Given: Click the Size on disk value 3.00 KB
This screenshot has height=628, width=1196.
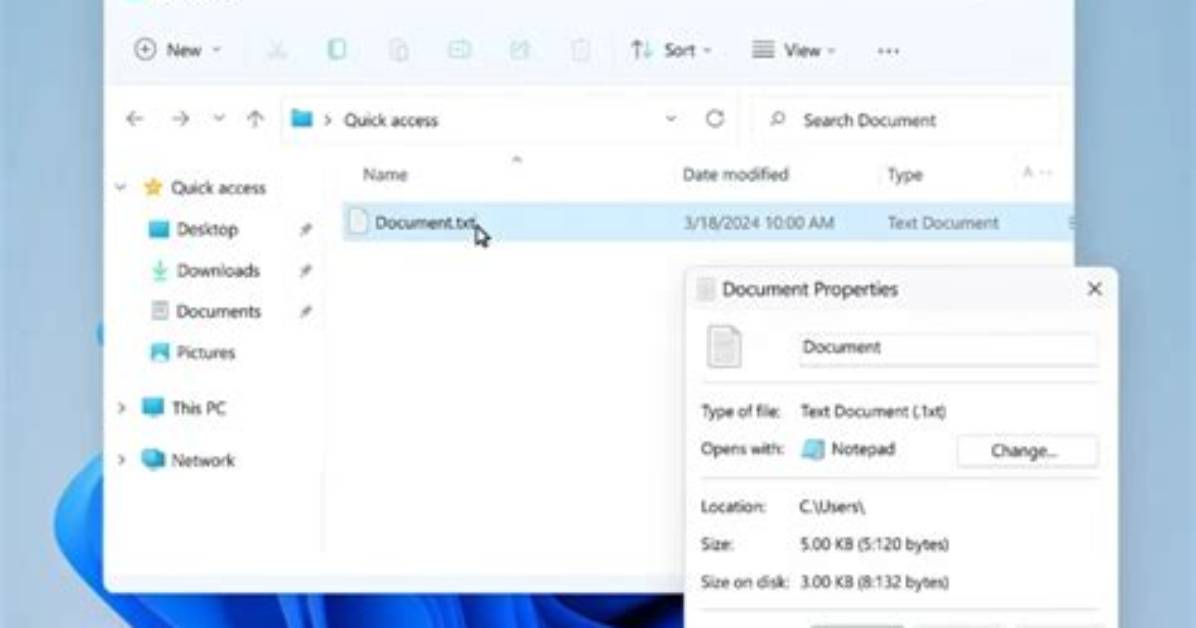Looking at the screenshot, I should [874, 582].
